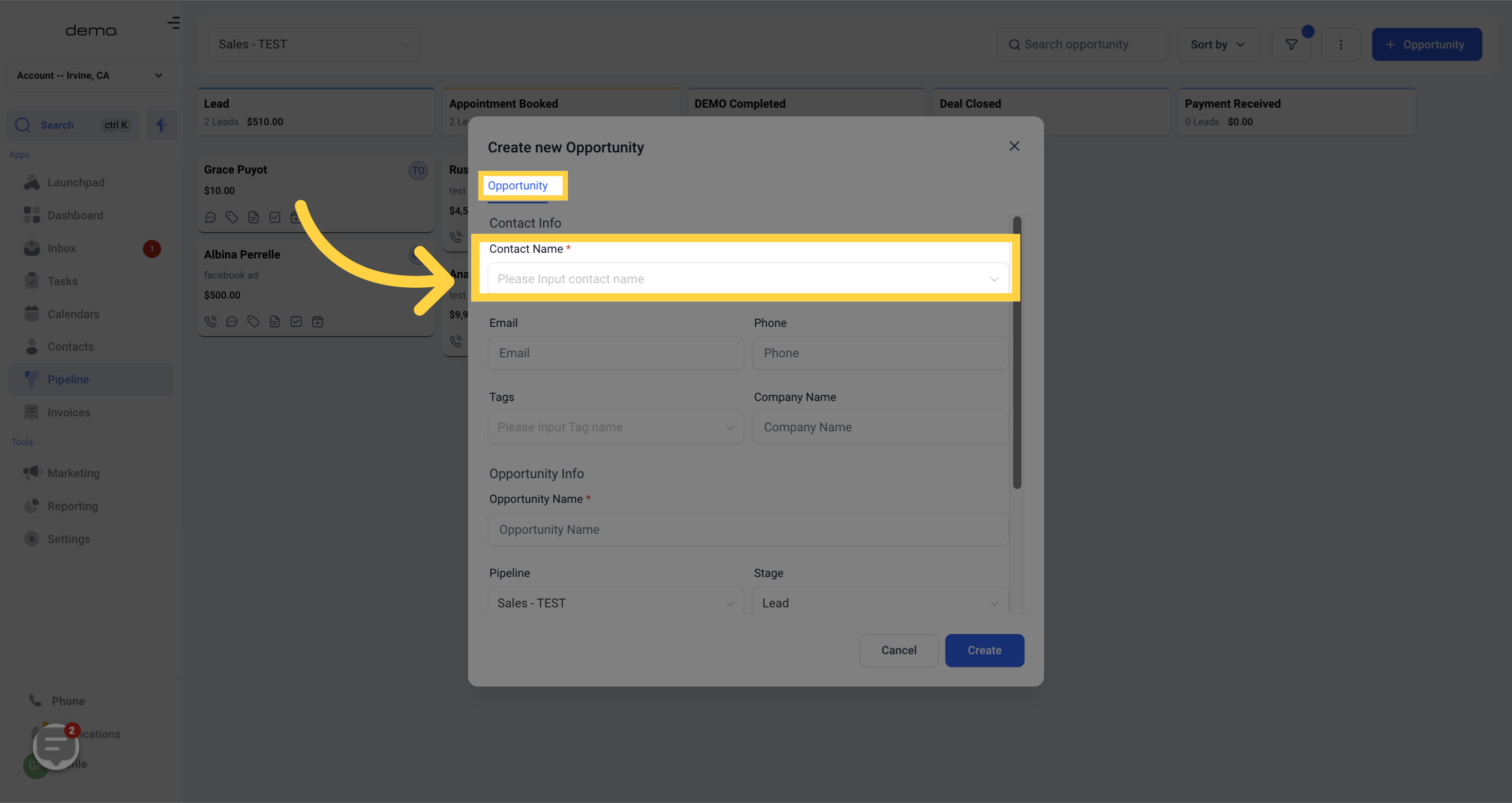This screenshot has height=803, width=1512.
Task: Open the Sales - TEST pipeline selector
Action: tap(313, 45)
